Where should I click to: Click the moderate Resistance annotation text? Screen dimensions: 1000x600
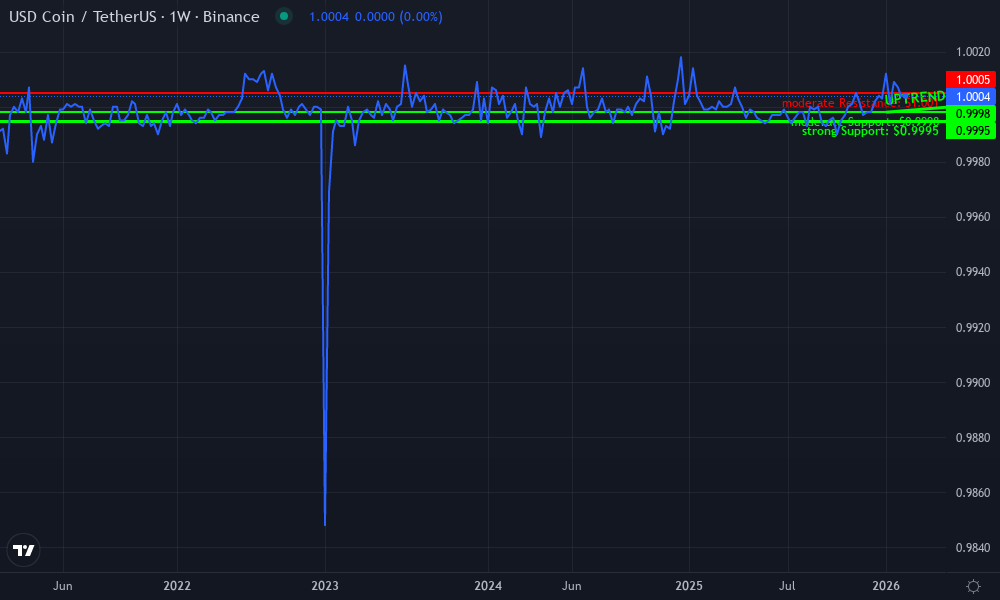(860, 103)
